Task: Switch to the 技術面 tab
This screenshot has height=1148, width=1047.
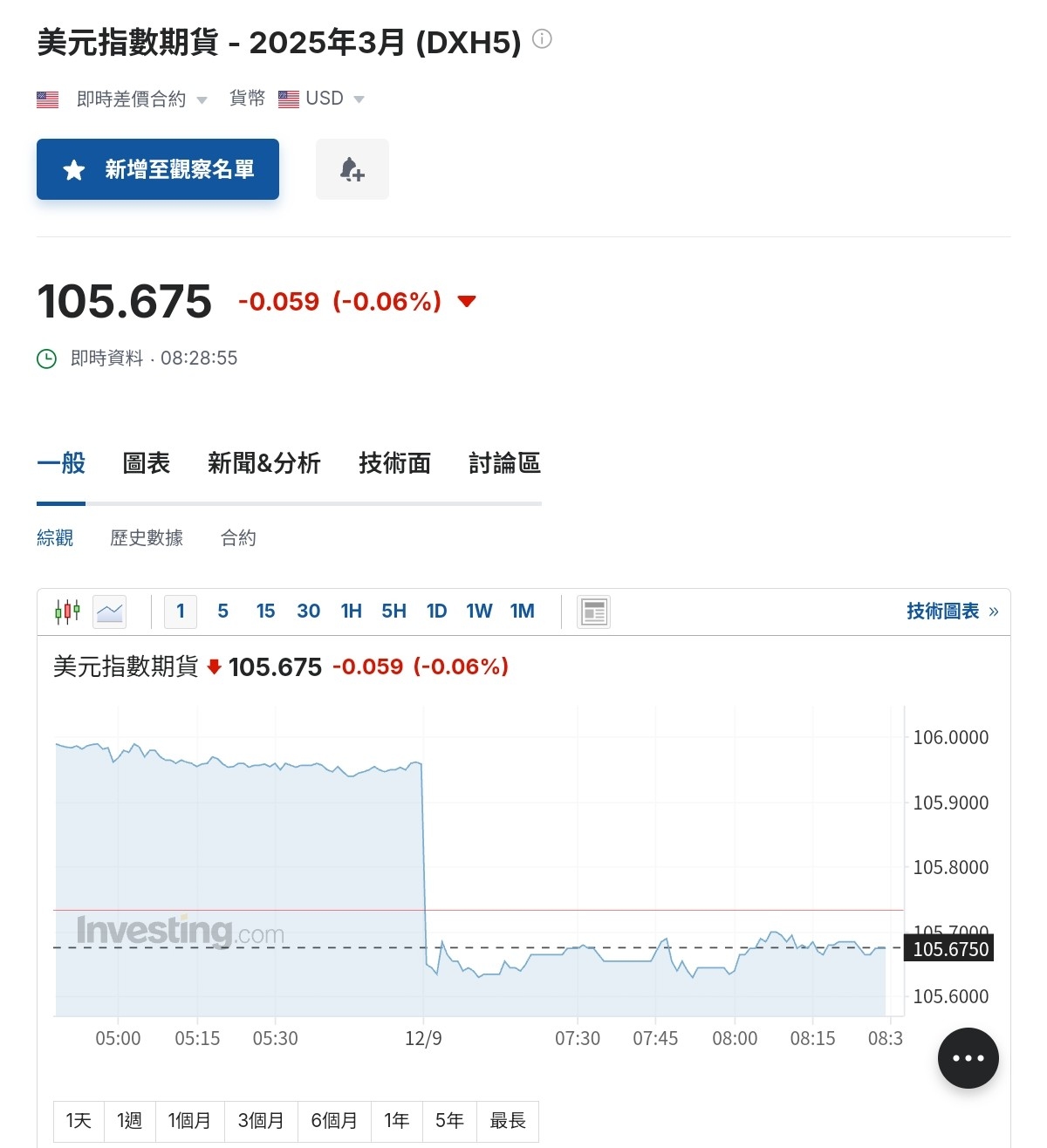Action: (x=393, y=463)
